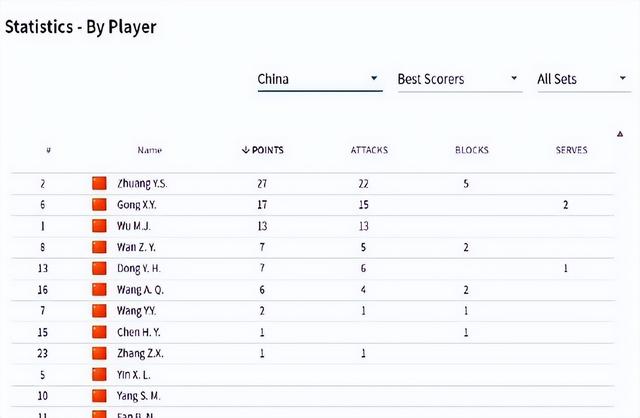Image resolution: width=640 pixels, height=418 pixels.
Task: Select the Yang S. M. row
Action: pos(313,396)
